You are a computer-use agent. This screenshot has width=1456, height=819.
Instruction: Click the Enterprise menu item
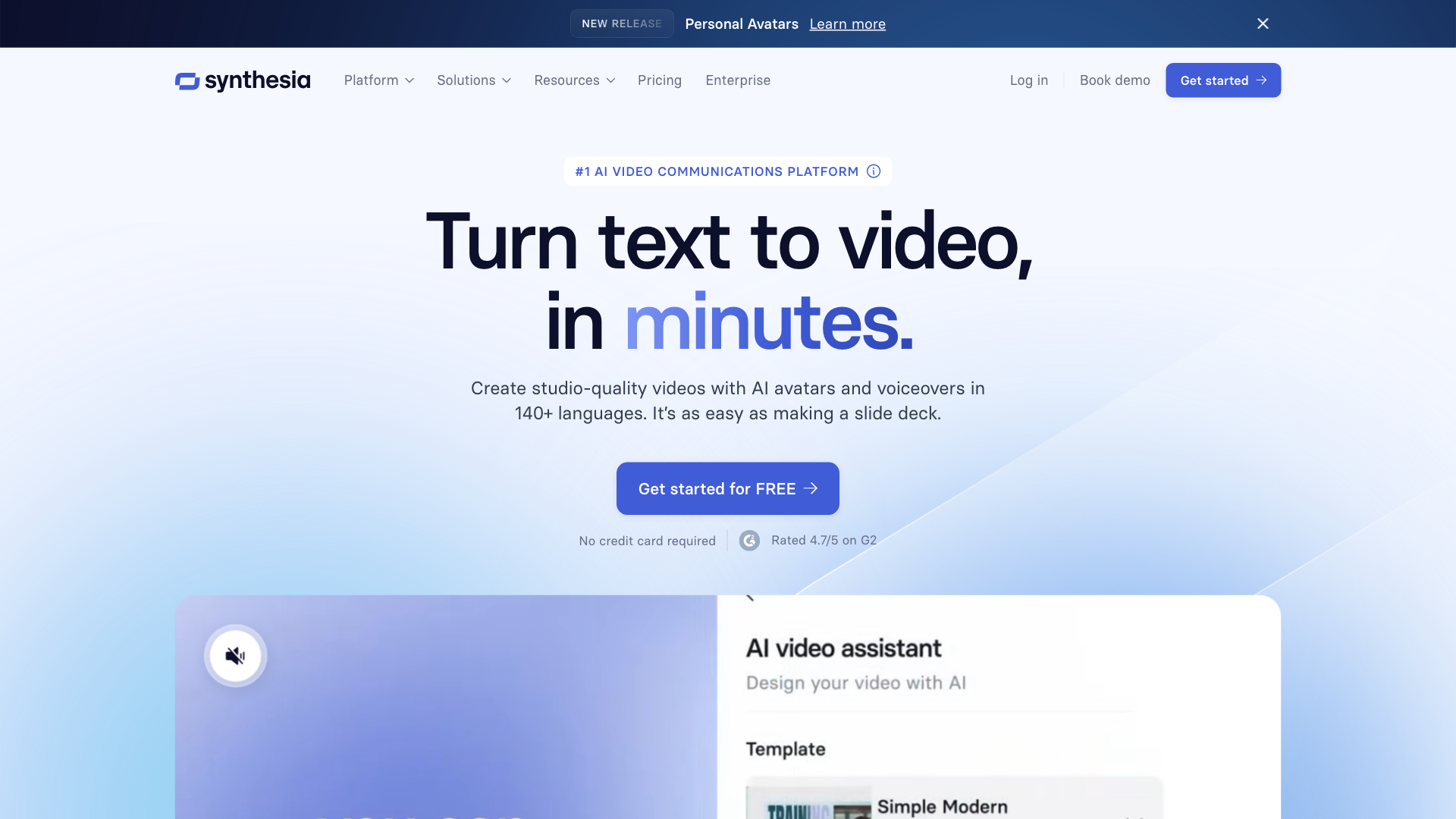(738, 80)
